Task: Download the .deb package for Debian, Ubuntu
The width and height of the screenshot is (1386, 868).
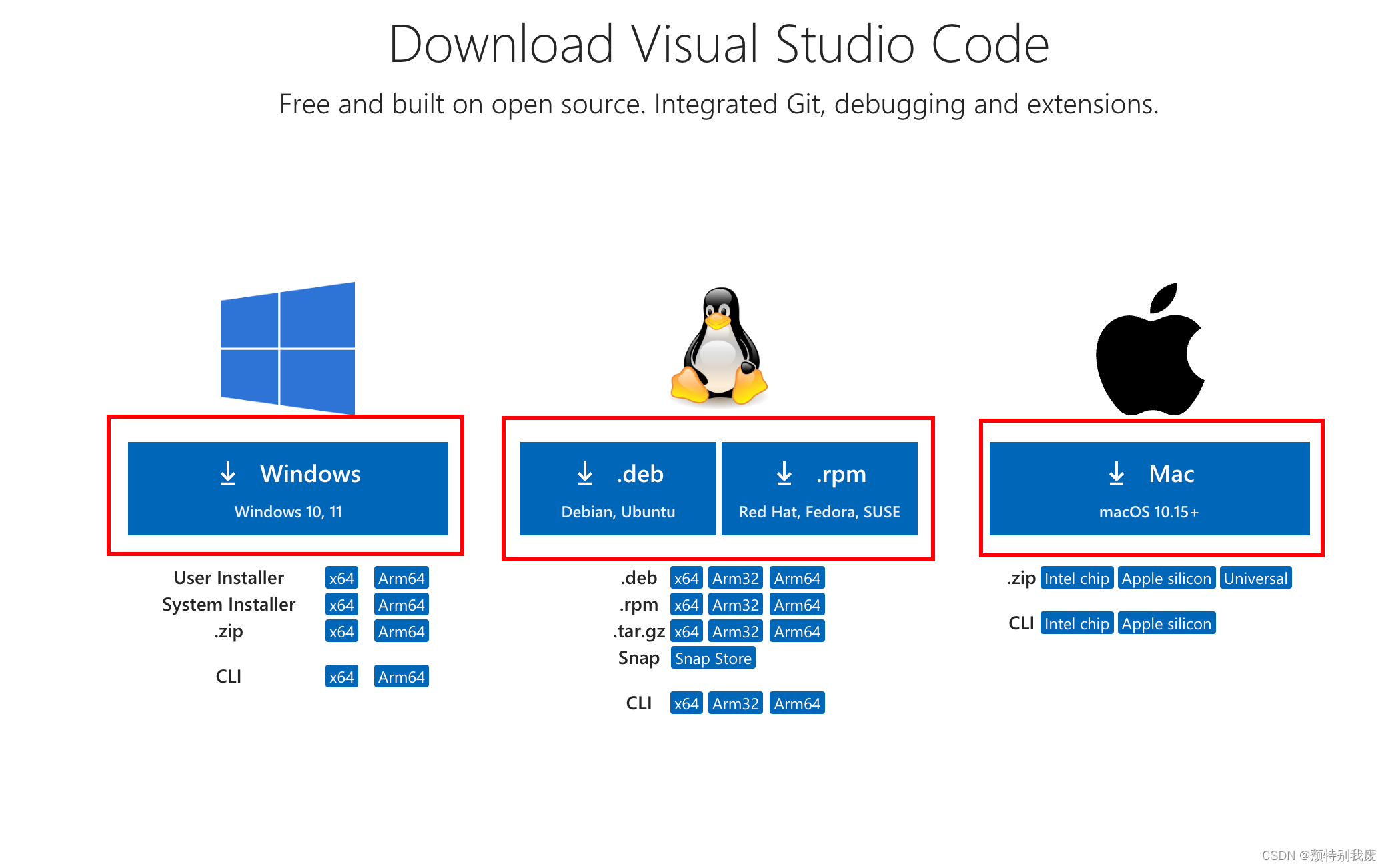Action: (x=618, y=489)
